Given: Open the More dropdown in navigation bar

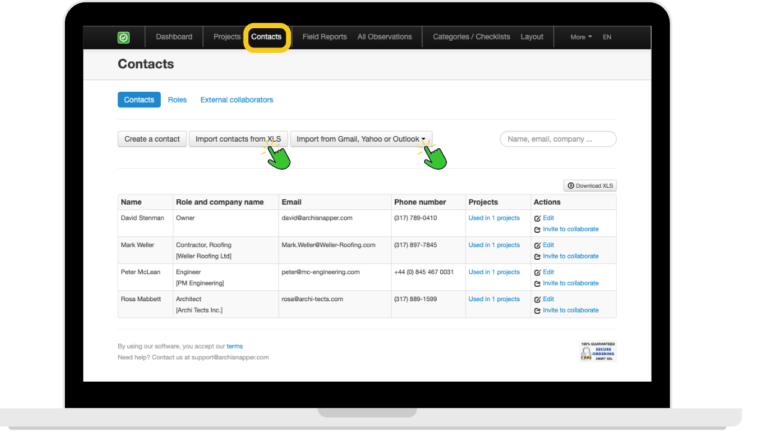Looking at the screenshot, I should click(580, 37).
